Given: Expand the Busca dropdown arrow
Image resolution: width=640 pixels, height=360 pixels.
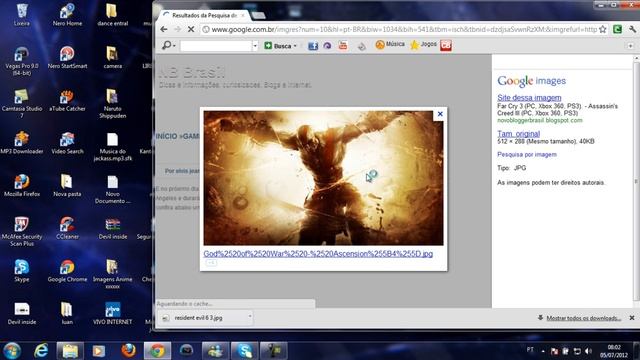Looking at the screenshot, I should (295, 46).
